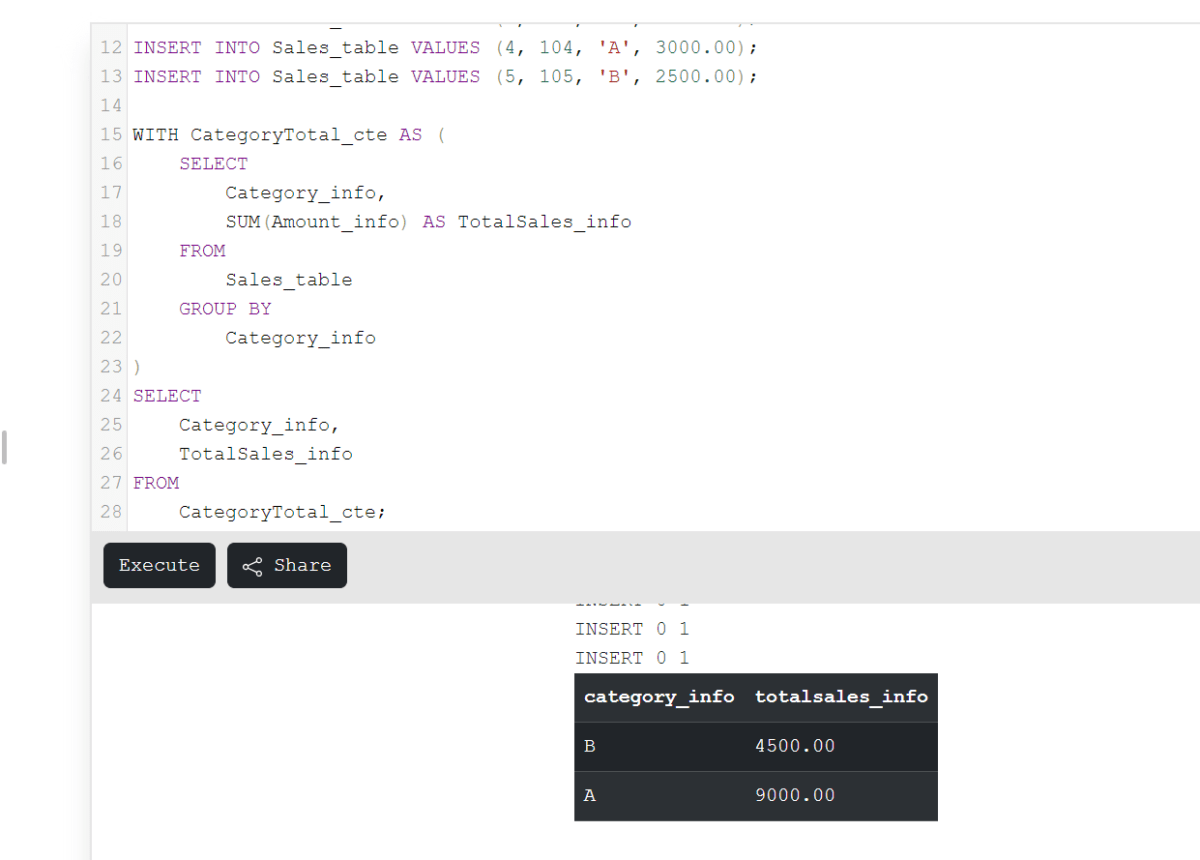The width and height of the screenshot is (1200, 860).
Task: Open the Share options
Action: pos(287,565)
